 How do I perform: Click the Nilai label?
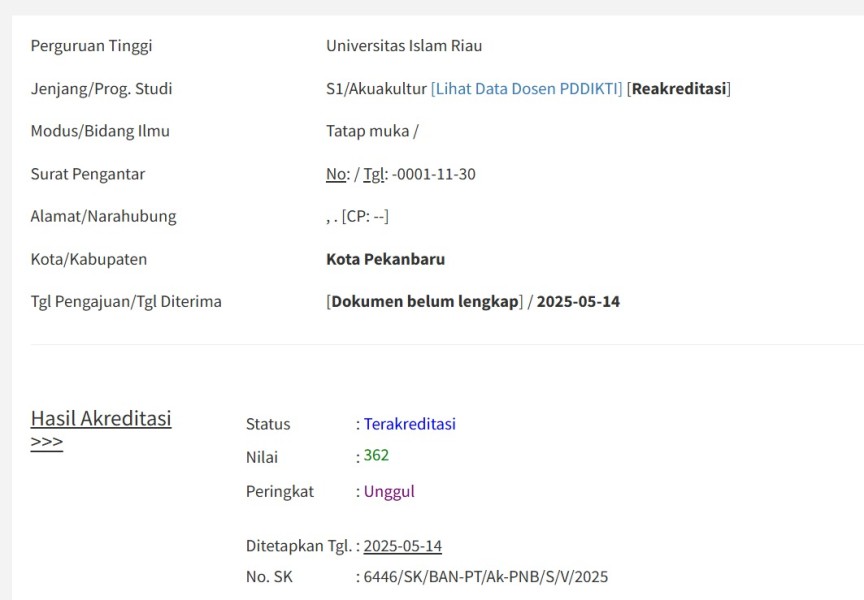pyautogui.click(x=262, y=457)
